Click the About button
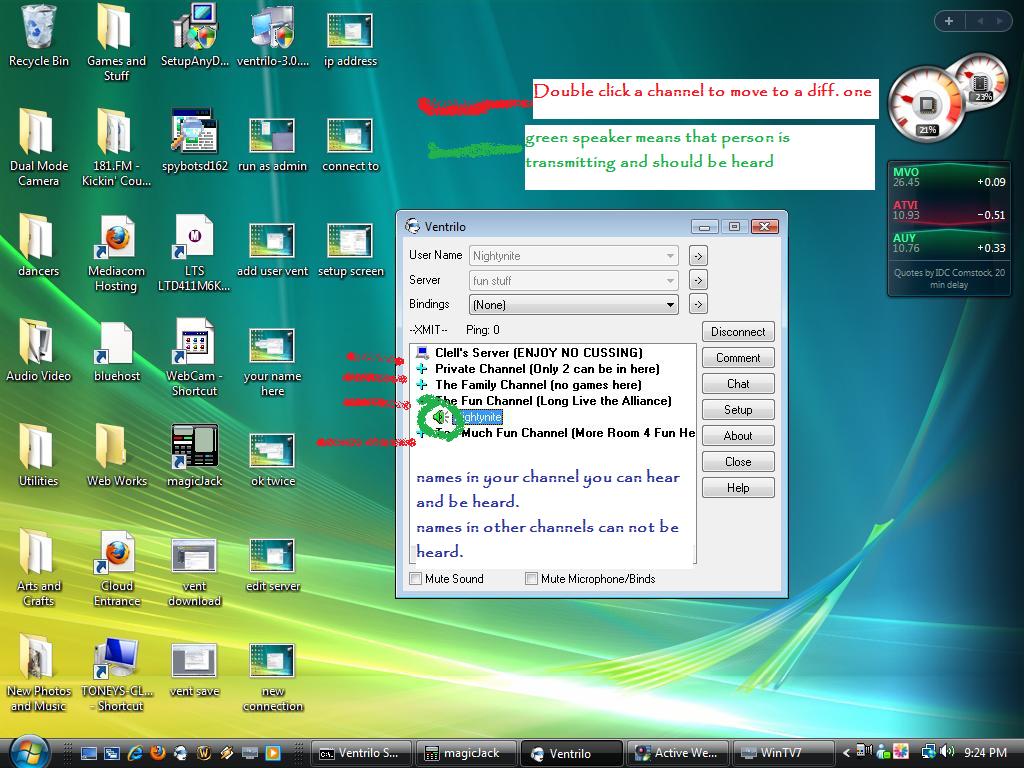1024x768 pixels. pyautogui.click(x=738, y=436)
